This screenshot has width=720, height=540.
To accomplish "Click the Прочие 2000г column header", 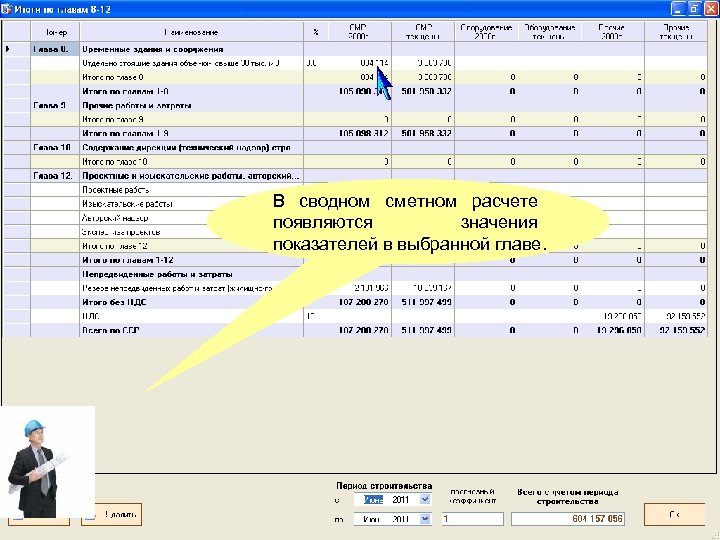I will coord(613,32).
